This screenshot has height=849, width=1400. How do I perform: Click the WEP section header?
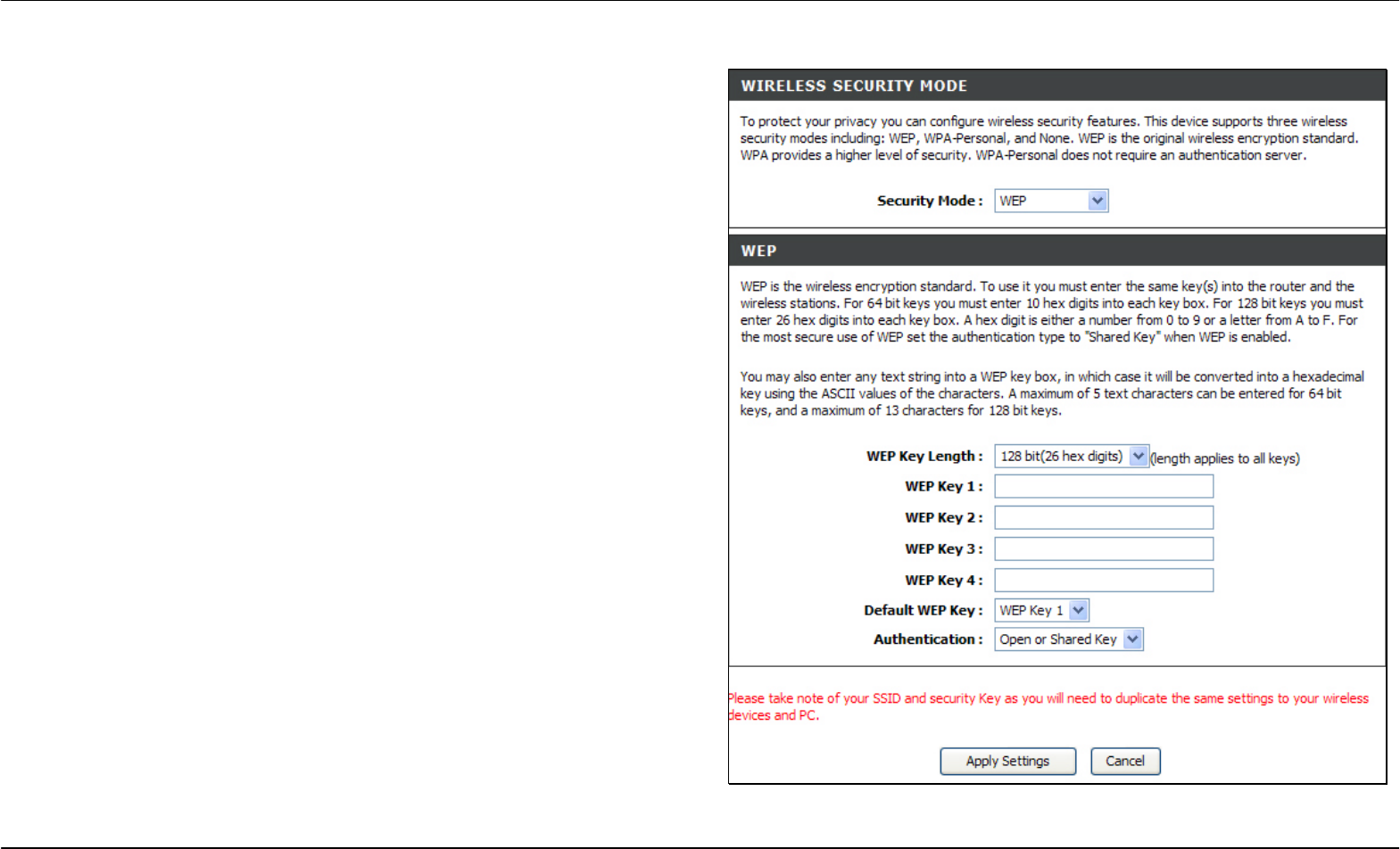[1057, 251]
